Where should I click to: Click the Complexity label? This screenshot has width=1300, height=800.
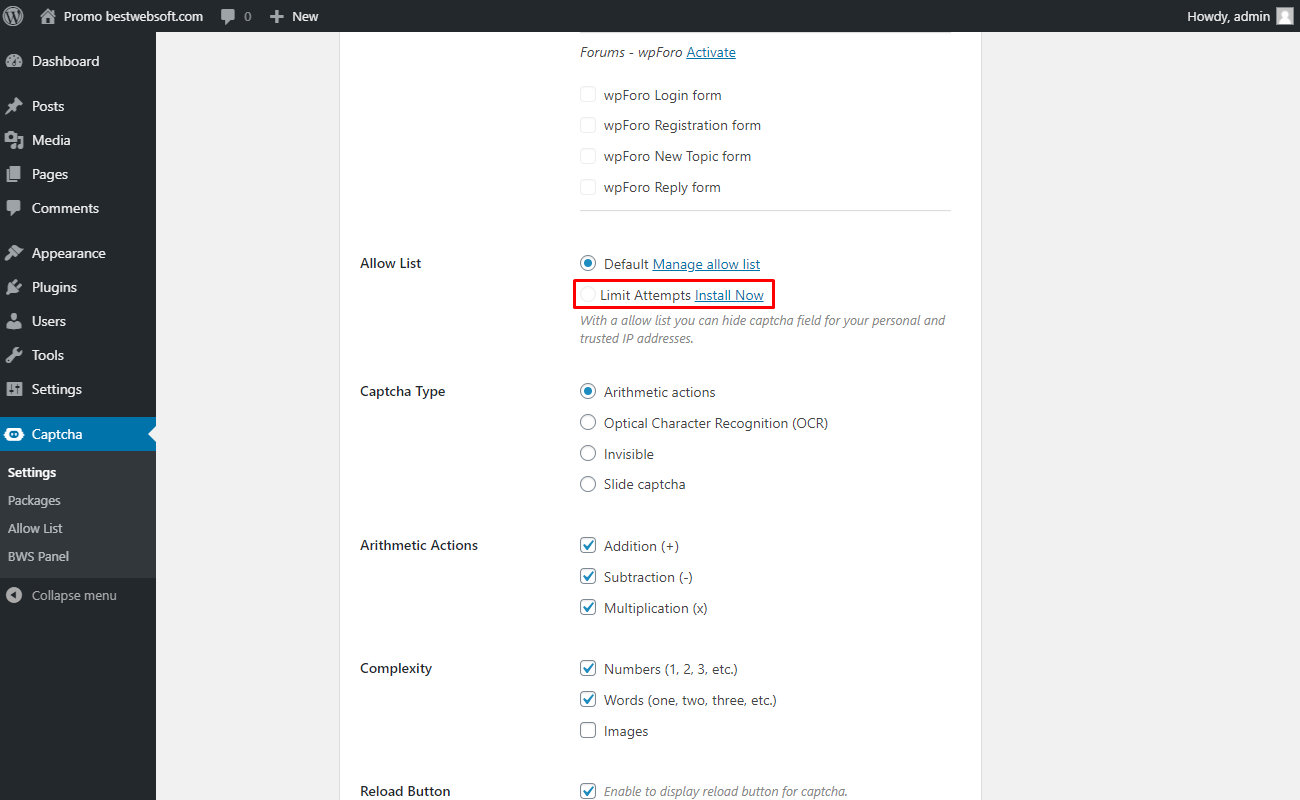pyautogui.click(x=396, y=668)
